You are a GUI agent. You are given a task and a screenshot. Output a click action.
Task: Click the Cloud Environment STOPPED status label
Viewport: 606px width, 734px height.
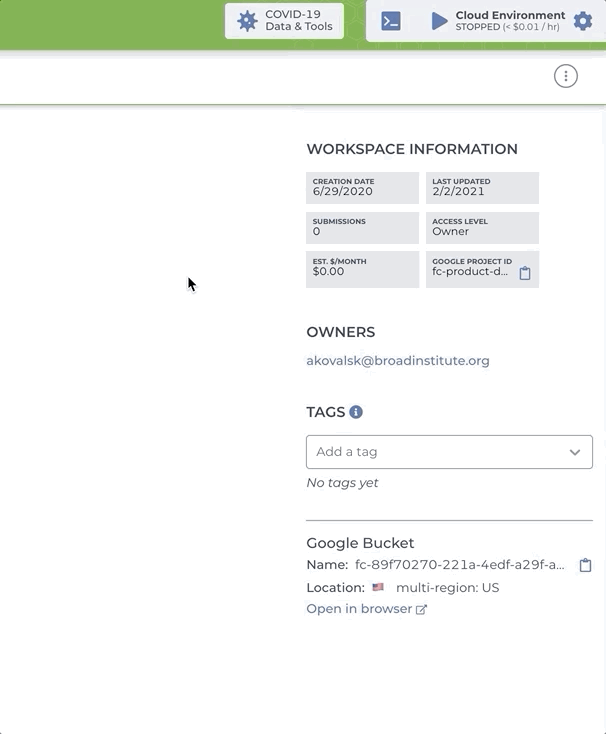click(508, 27)
